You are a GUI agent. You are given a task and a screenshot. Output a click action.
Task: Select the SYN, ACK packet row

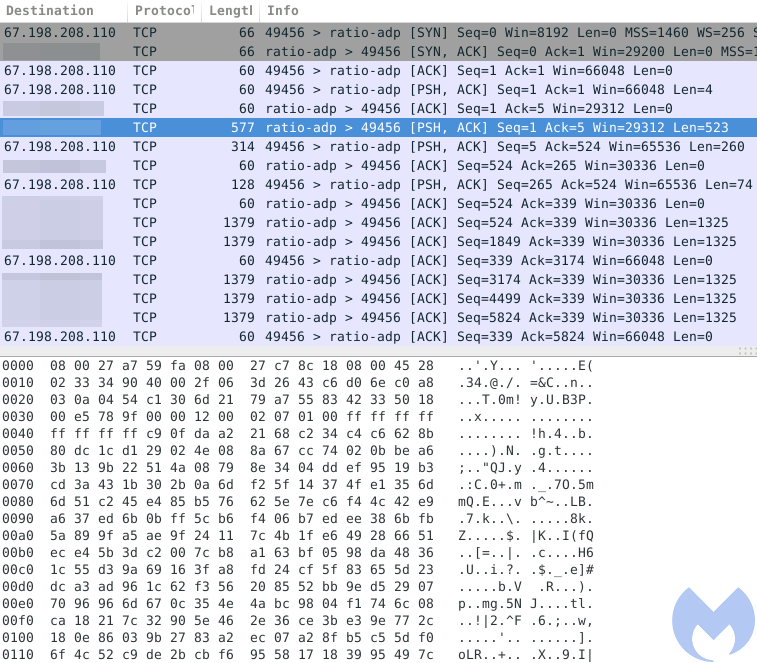pos(378,51)
